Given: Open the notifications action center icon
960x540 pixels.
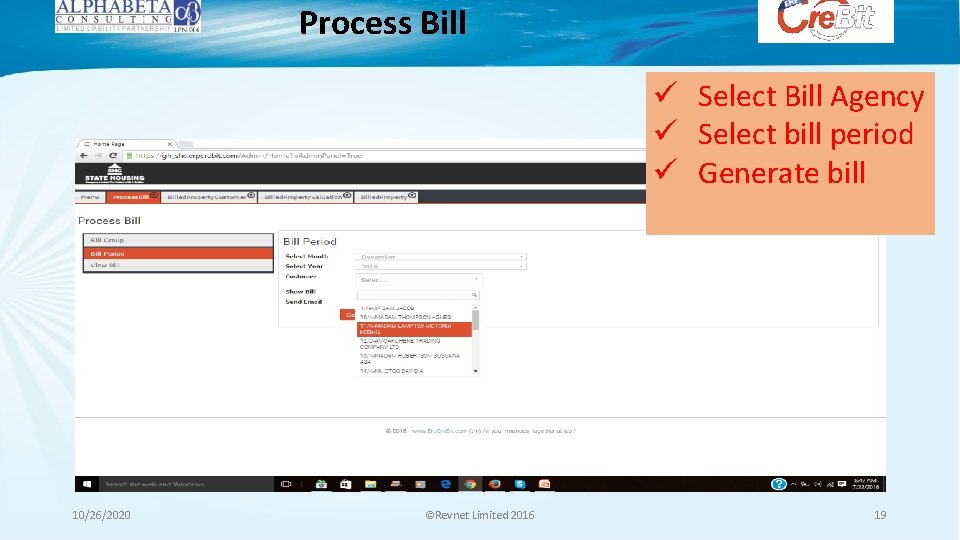Looking at the screenshot, I should pyautogui.click(x=842, y=484).
